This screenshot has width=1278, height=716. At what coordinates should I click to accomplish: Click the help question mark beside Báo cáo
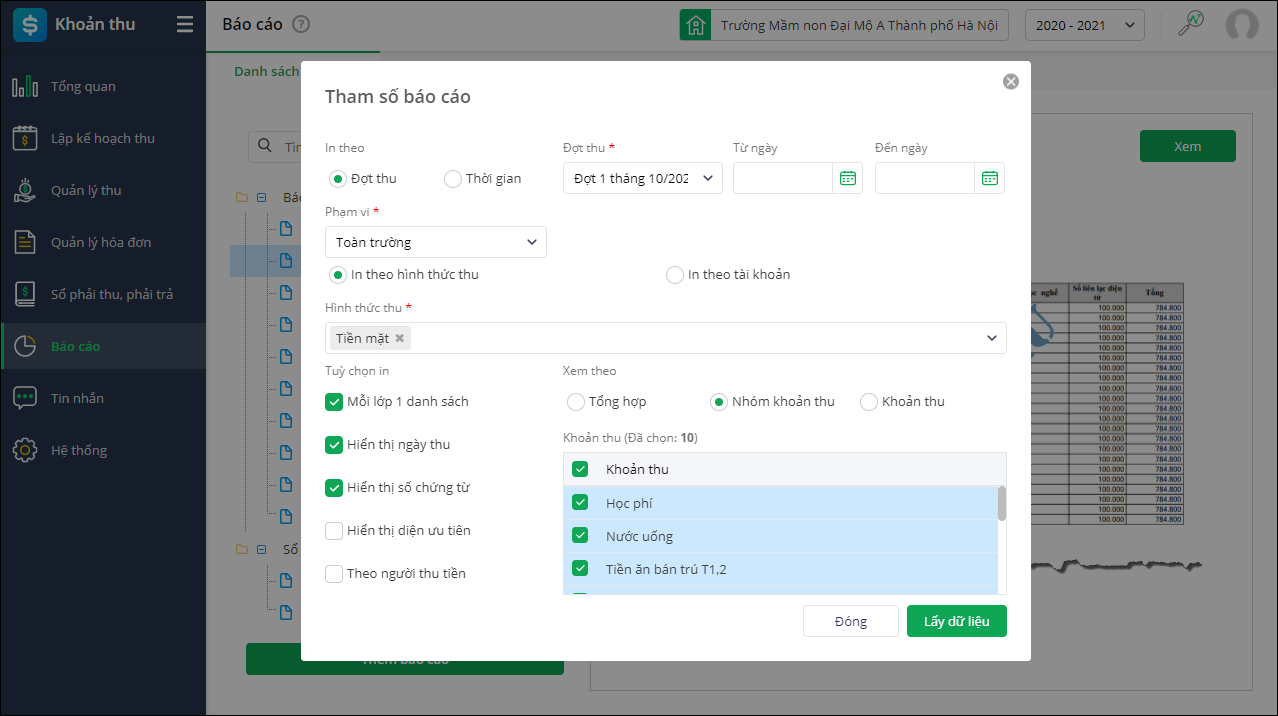(300, 25)
